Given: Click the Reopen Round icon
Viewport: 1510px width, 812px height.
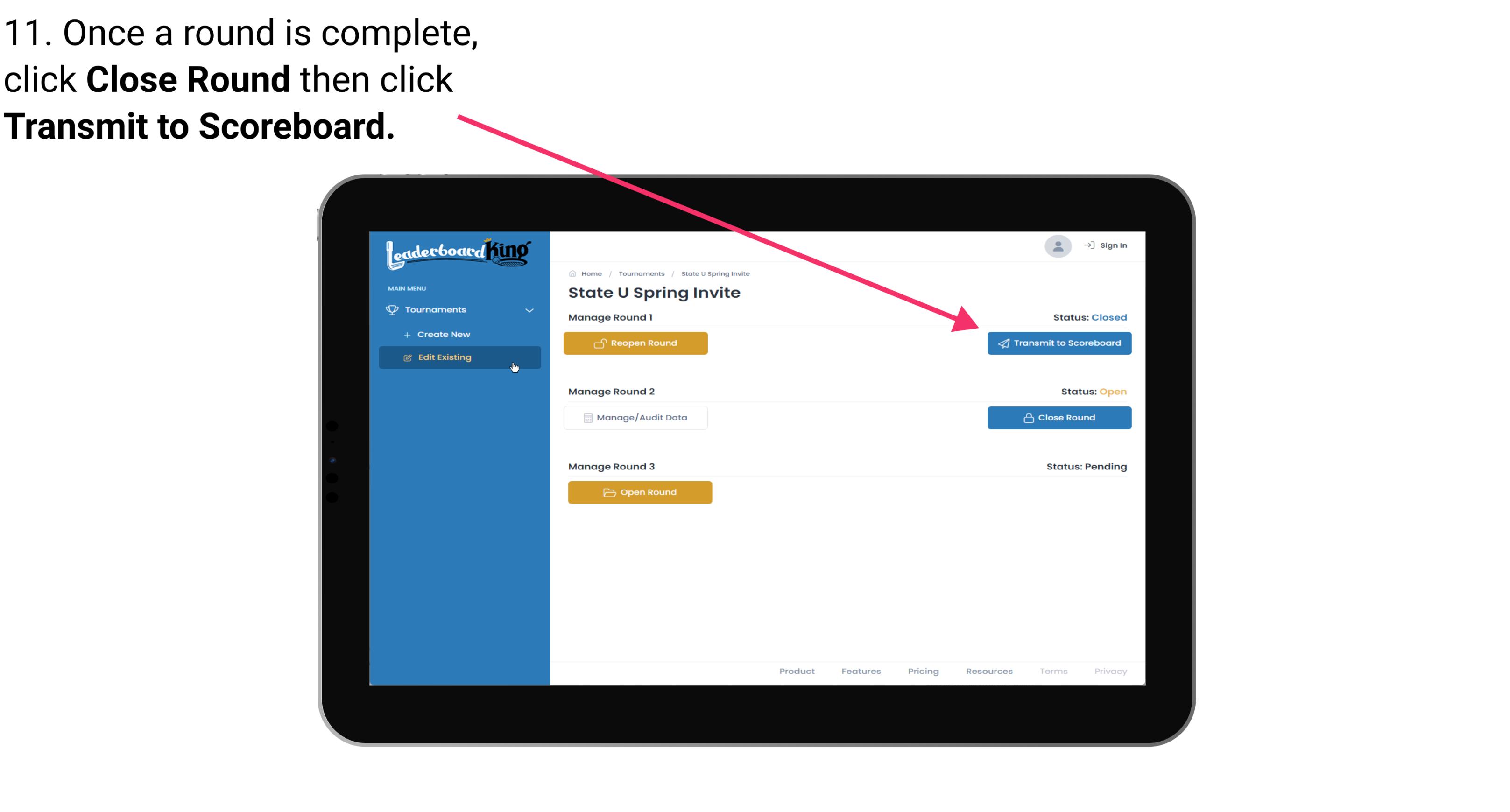Looking at the screenshot, I should click(600, 343).
